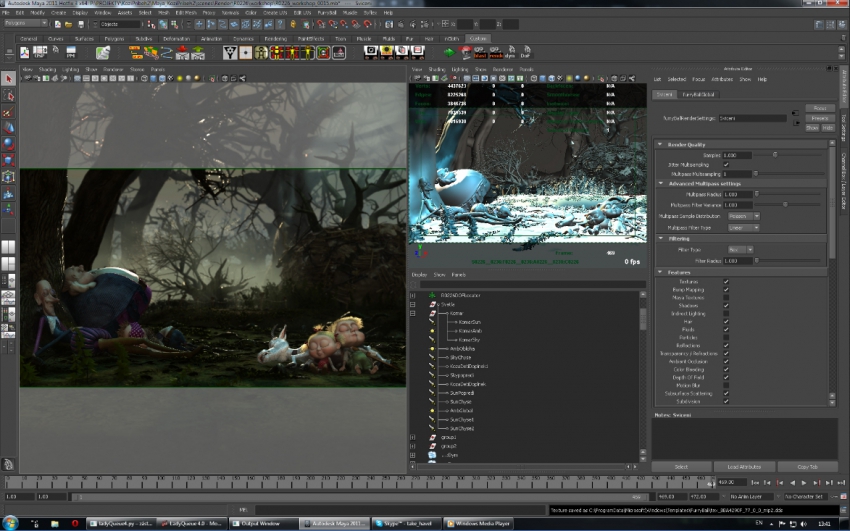Image resolution: width=850 pixels, height=531 pixels.
Task: Click the PDF file shelf icon
Action: pos(24,53)
